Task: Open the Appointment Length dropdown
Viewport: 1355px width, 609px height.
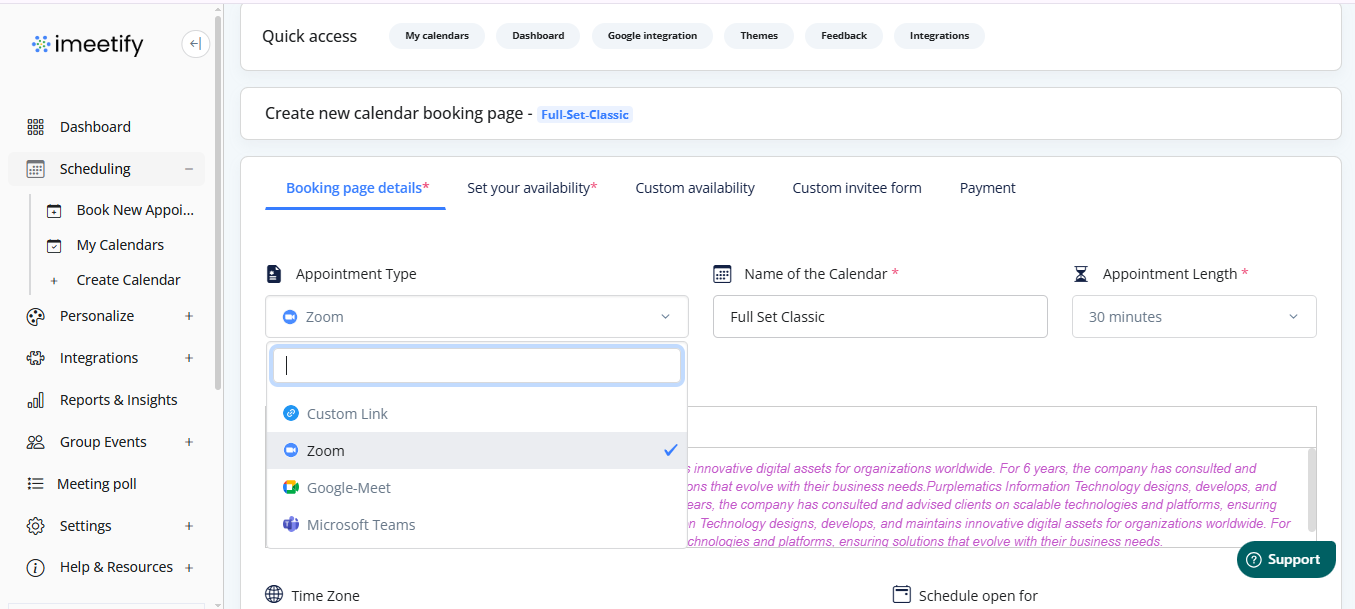Action: pos(1193,317)
